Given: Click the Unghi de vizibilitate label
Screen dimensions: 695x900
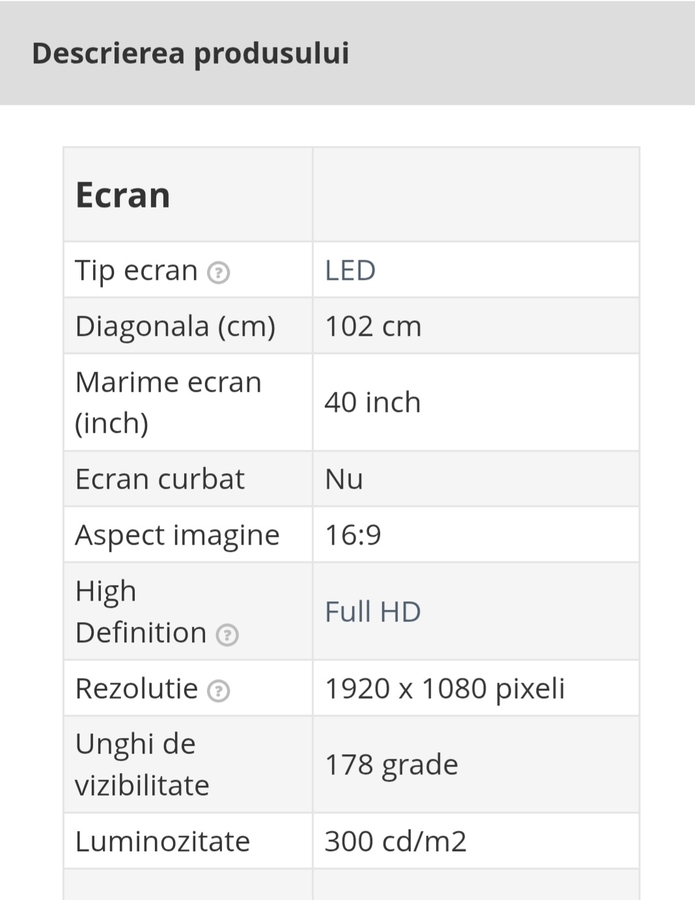Looking at the screenshot, I should [x=142, y=765].
